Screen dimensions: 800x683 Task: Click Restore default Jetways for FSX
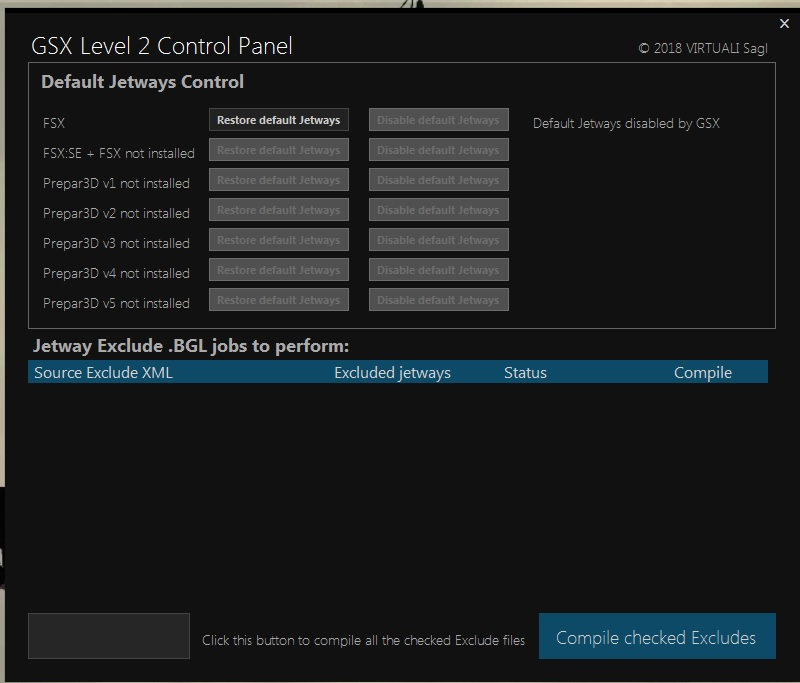point(279,120)
